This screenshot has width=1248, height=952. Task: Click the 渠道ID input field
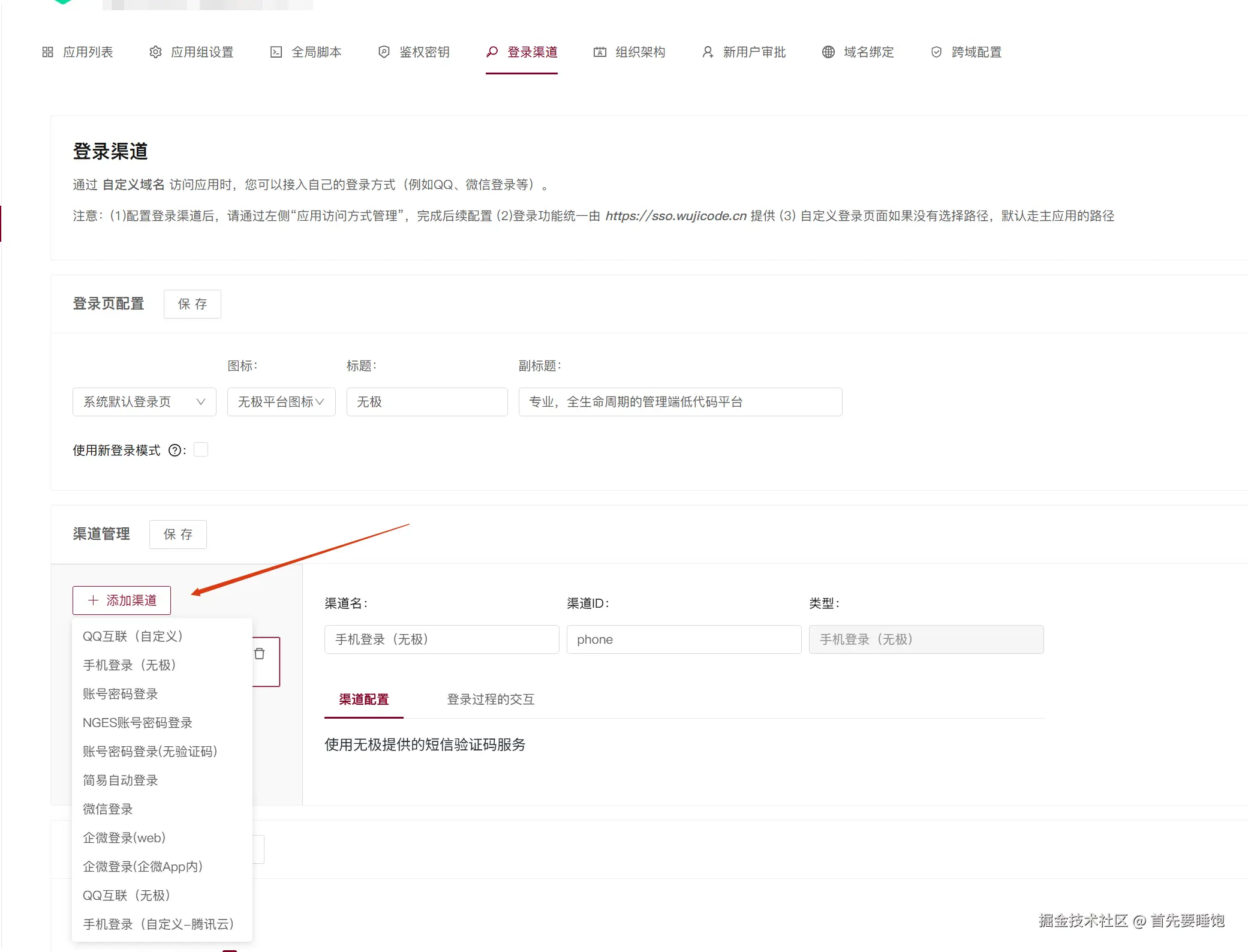click(683, 639)
